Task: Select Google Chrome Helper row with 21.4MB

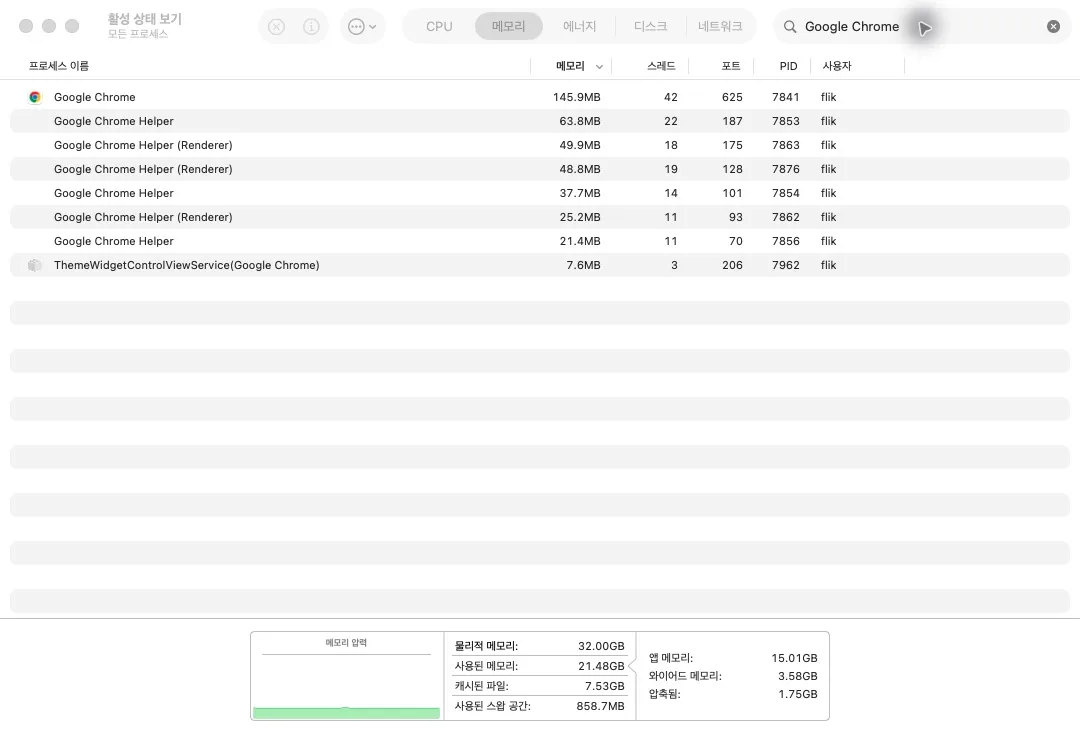Action: [540, 241]
